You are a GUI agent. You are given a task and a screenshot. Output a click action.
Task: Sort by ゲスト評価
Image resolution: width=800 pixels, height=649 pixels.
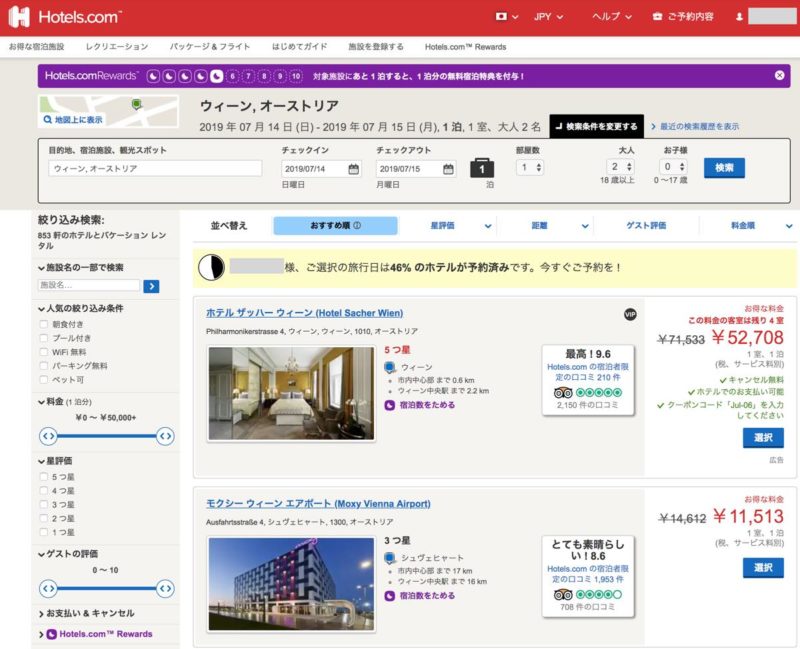click(x=646, y=226)
